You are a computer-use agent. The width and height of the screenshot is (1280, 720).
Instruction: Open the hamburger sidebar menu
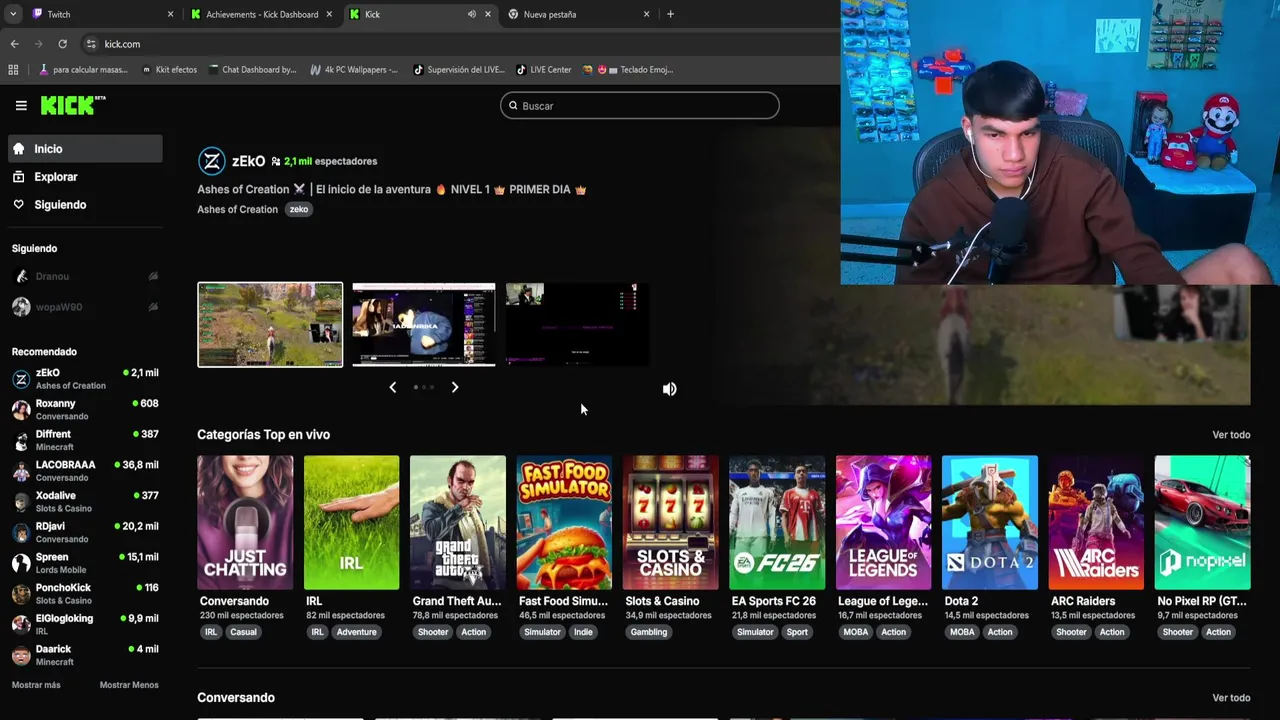pyautogui.click(x=21, y=105)
